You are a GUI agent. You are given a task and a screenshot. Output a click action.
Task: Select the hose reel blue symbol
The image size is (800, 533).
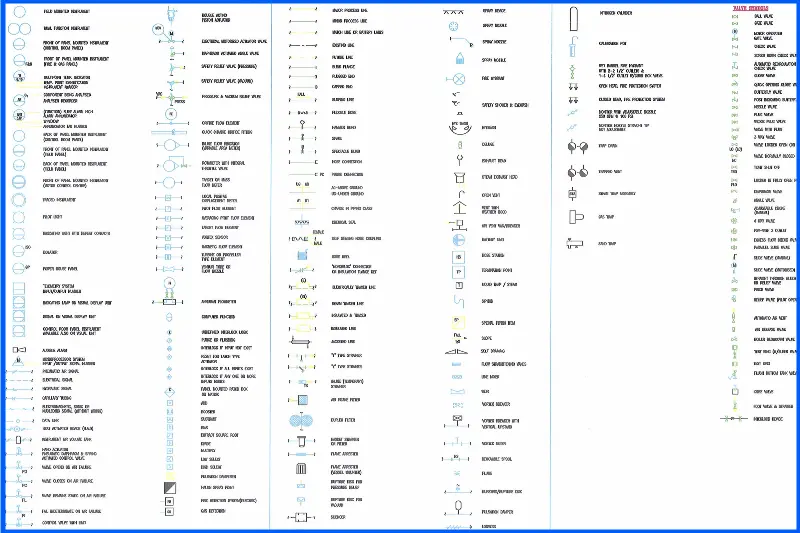pyautogui.click(x=302, y=255)
